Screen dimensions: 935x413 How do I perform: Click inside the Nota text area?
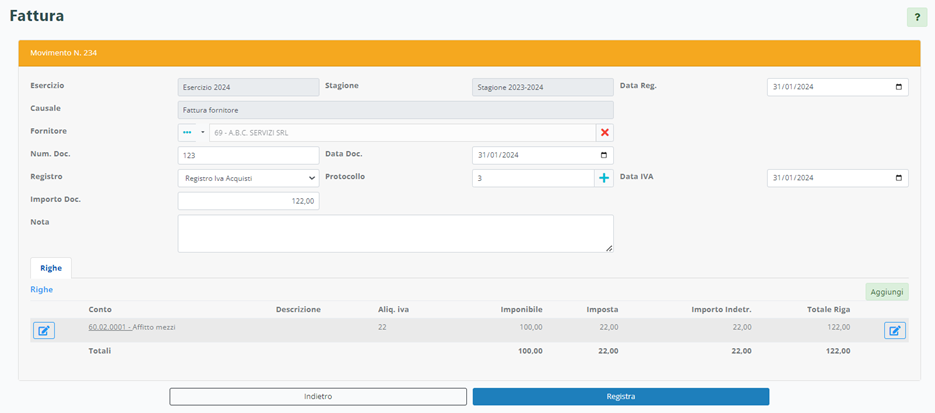click(395, 233)
